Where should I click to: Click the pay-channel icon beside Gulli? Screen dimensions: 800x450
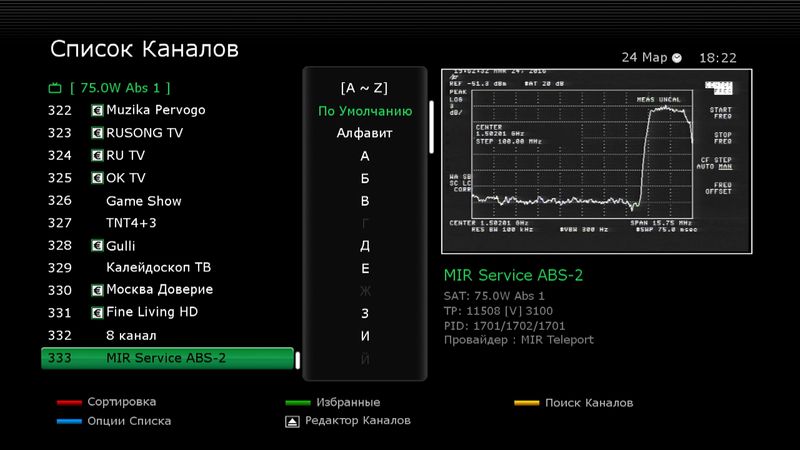click(97, 245)
